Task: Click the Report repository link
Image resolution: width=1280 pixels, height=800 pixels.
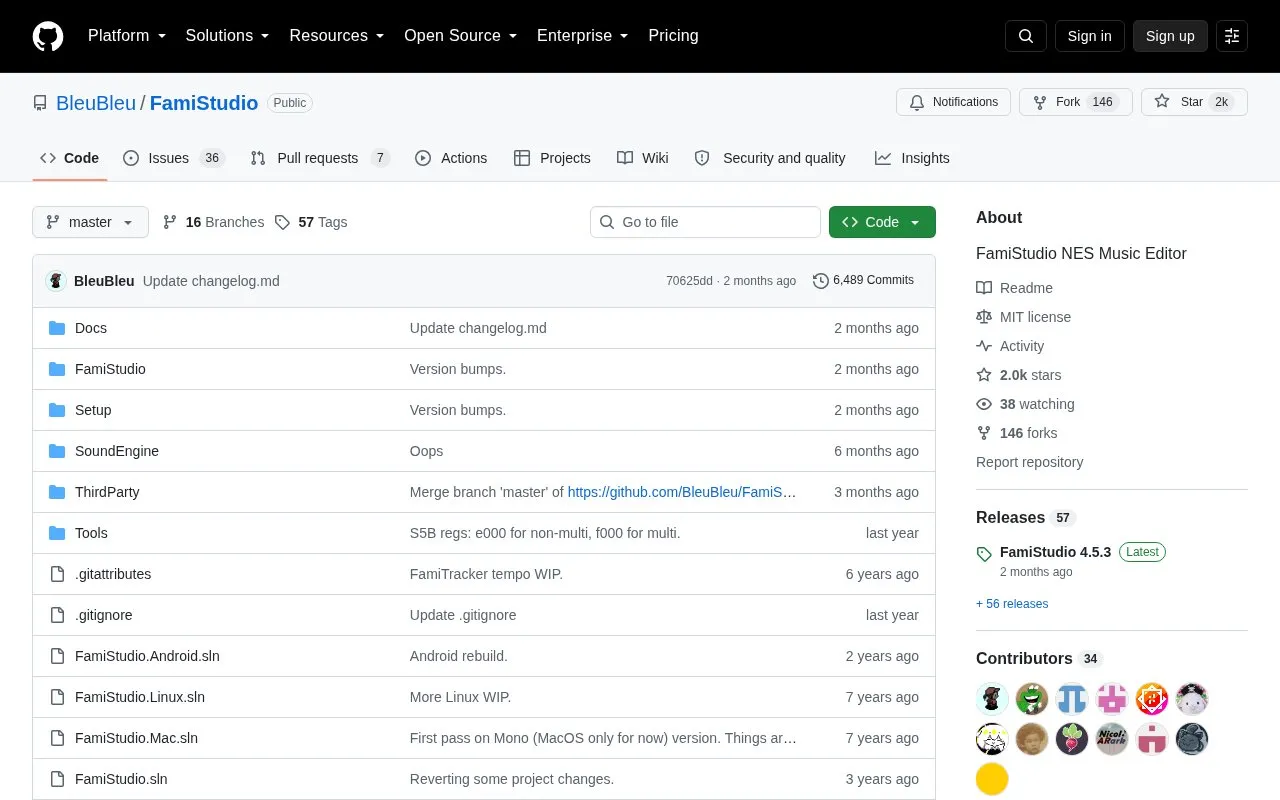Action: [1029, 462]
